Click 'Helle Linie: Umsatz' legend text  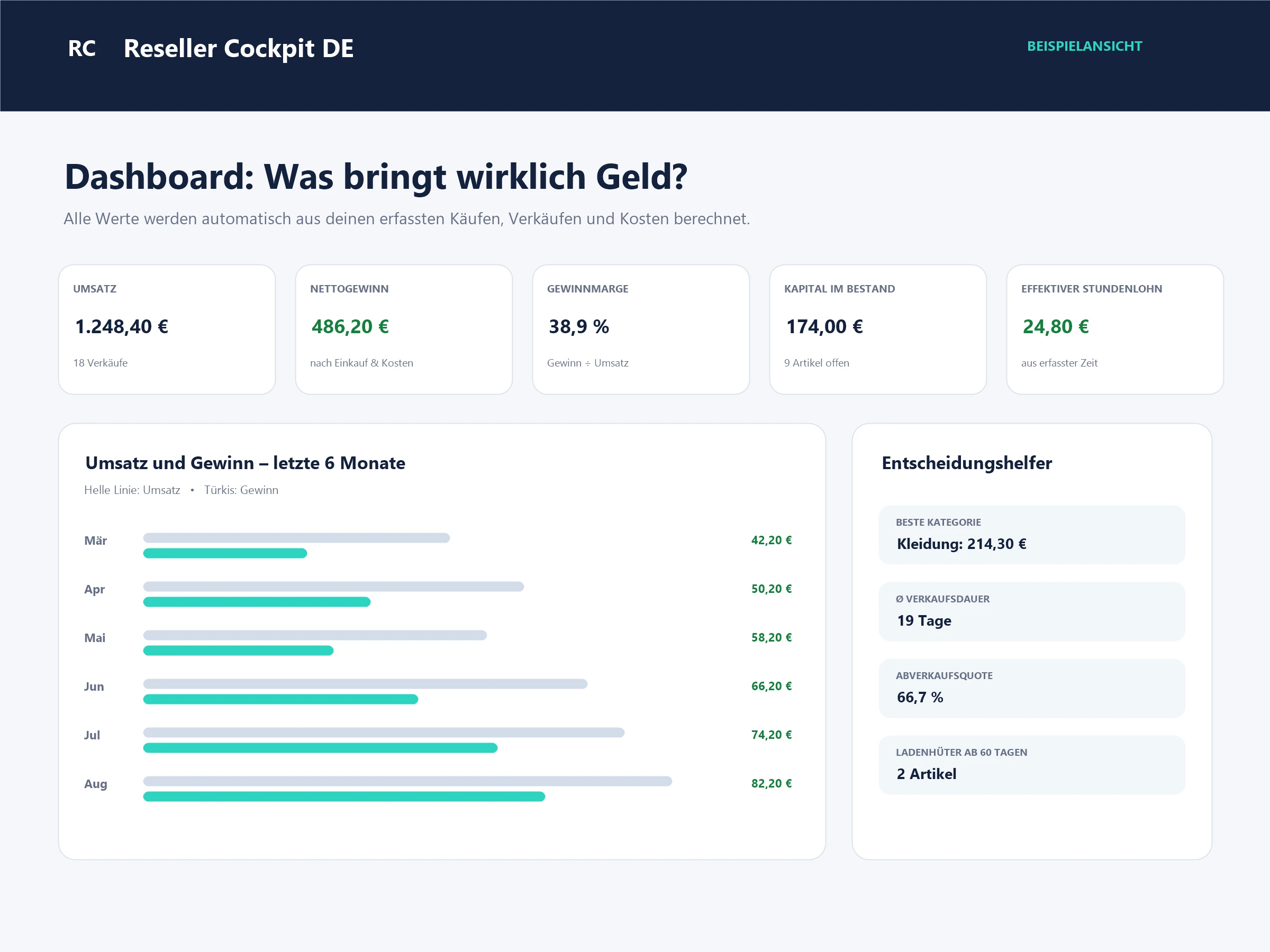[x=132, y=490]
